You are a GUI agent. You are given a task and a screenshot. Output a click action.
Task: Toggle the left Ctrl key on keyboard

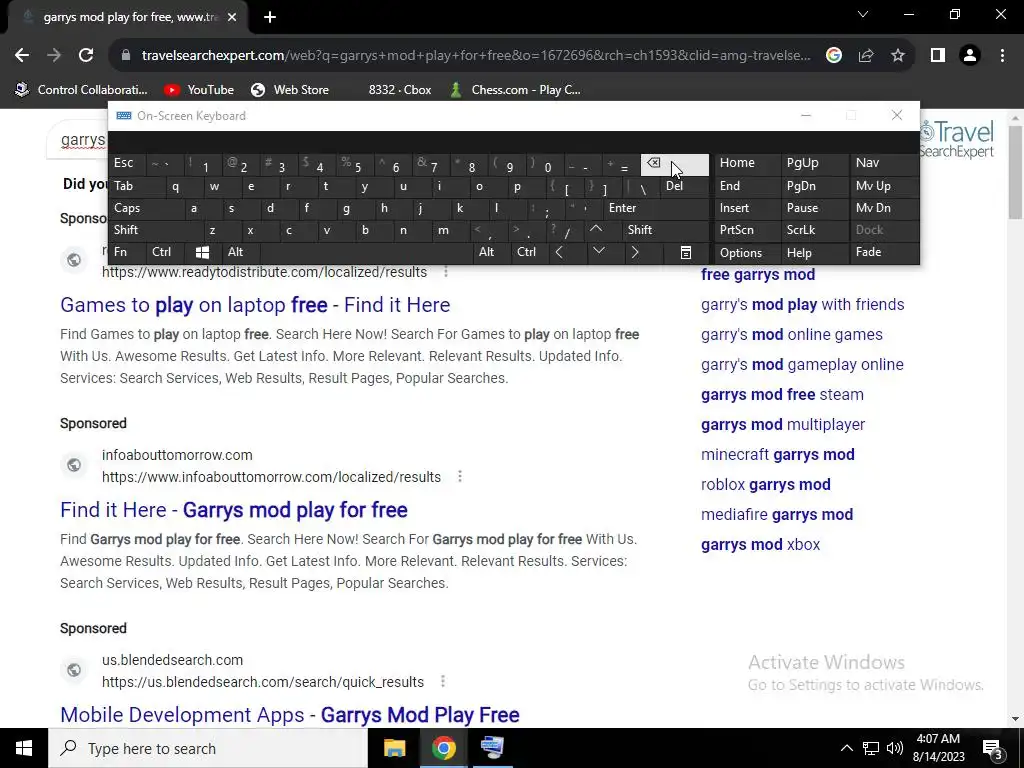165,252
